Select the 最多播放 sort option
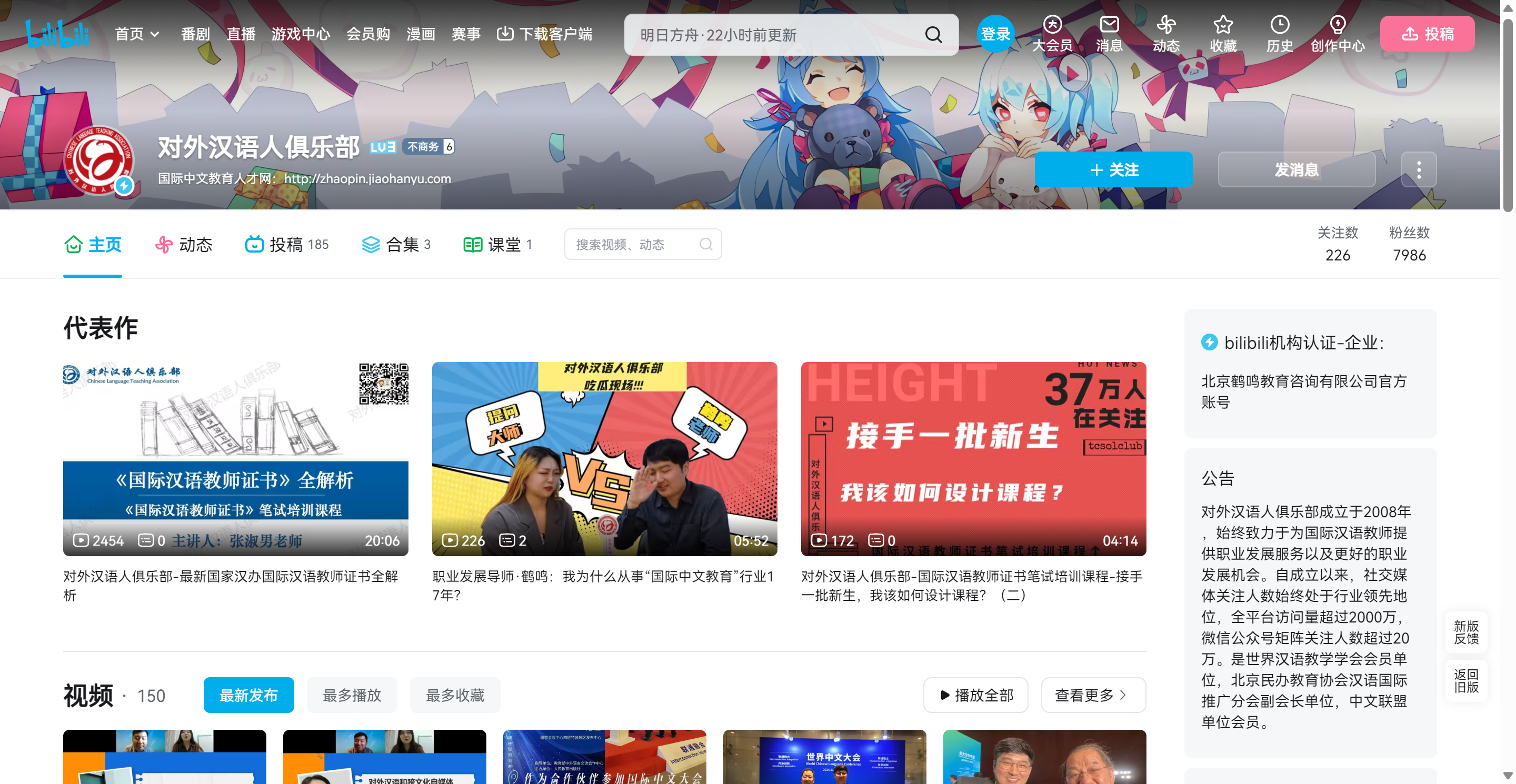1516x784 pixels. [x=351, y=695]
